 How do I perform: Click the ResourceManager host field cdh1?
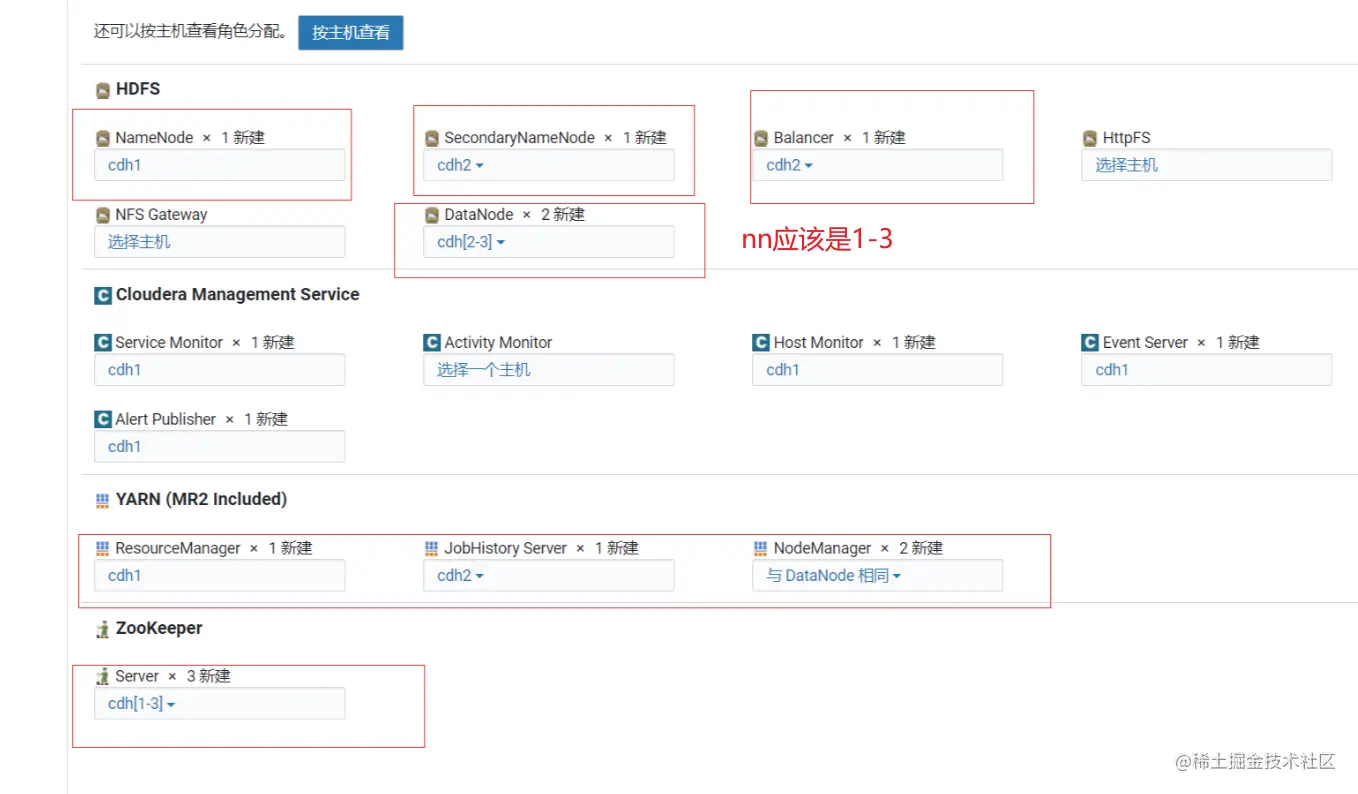[219, 576]
